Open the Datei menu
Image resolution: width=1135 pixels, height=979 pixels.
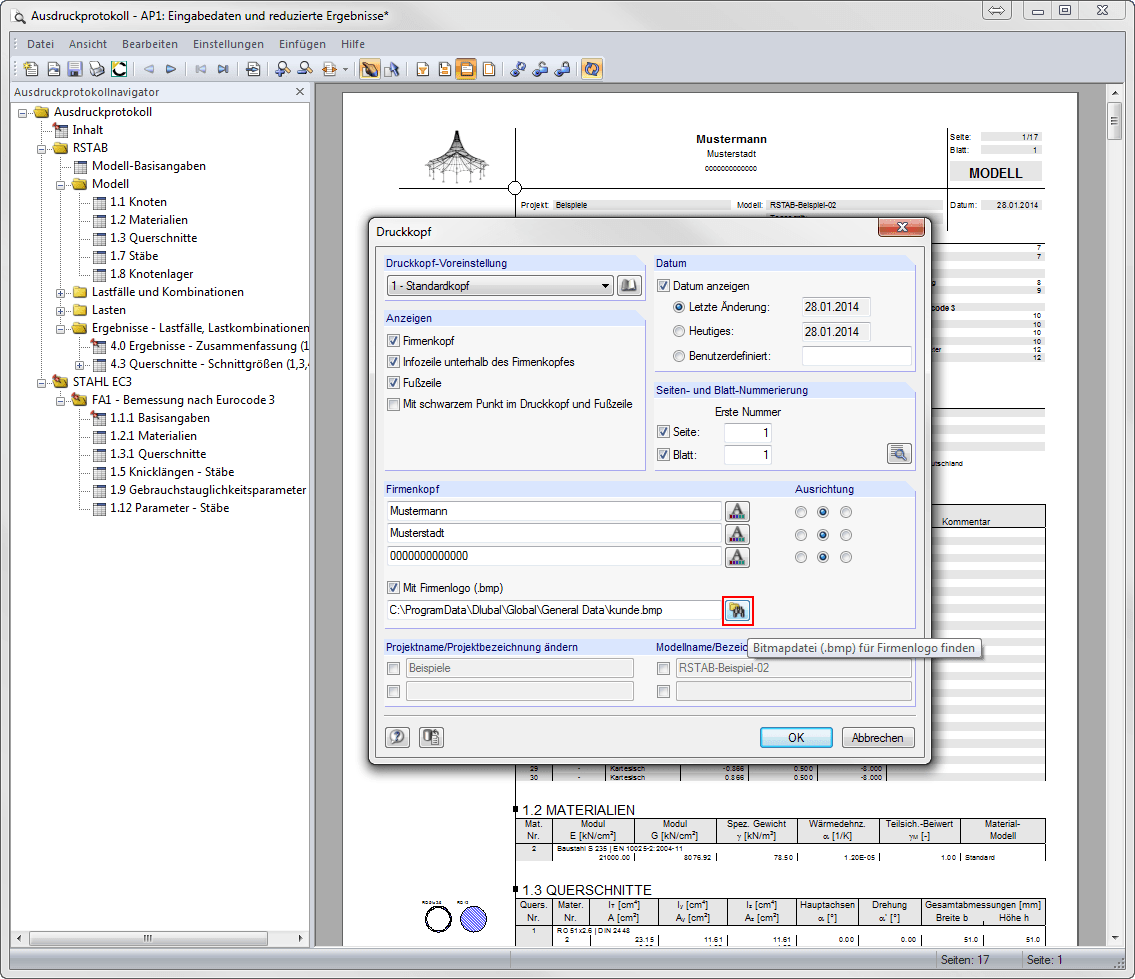coord(41,44)
